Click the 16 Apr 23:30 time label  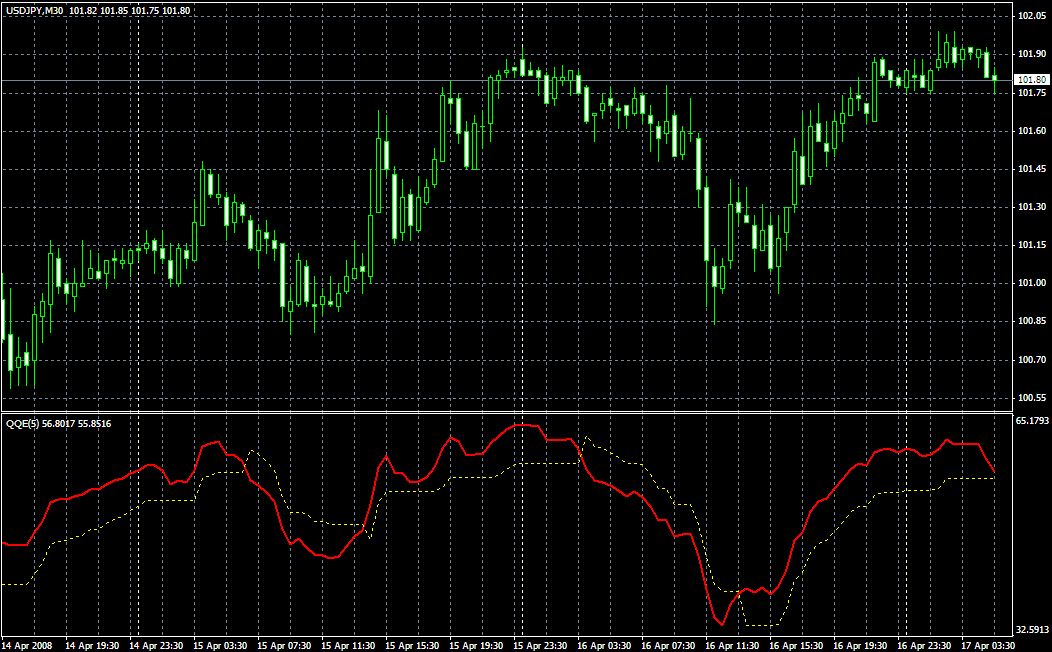coord(925,645)
